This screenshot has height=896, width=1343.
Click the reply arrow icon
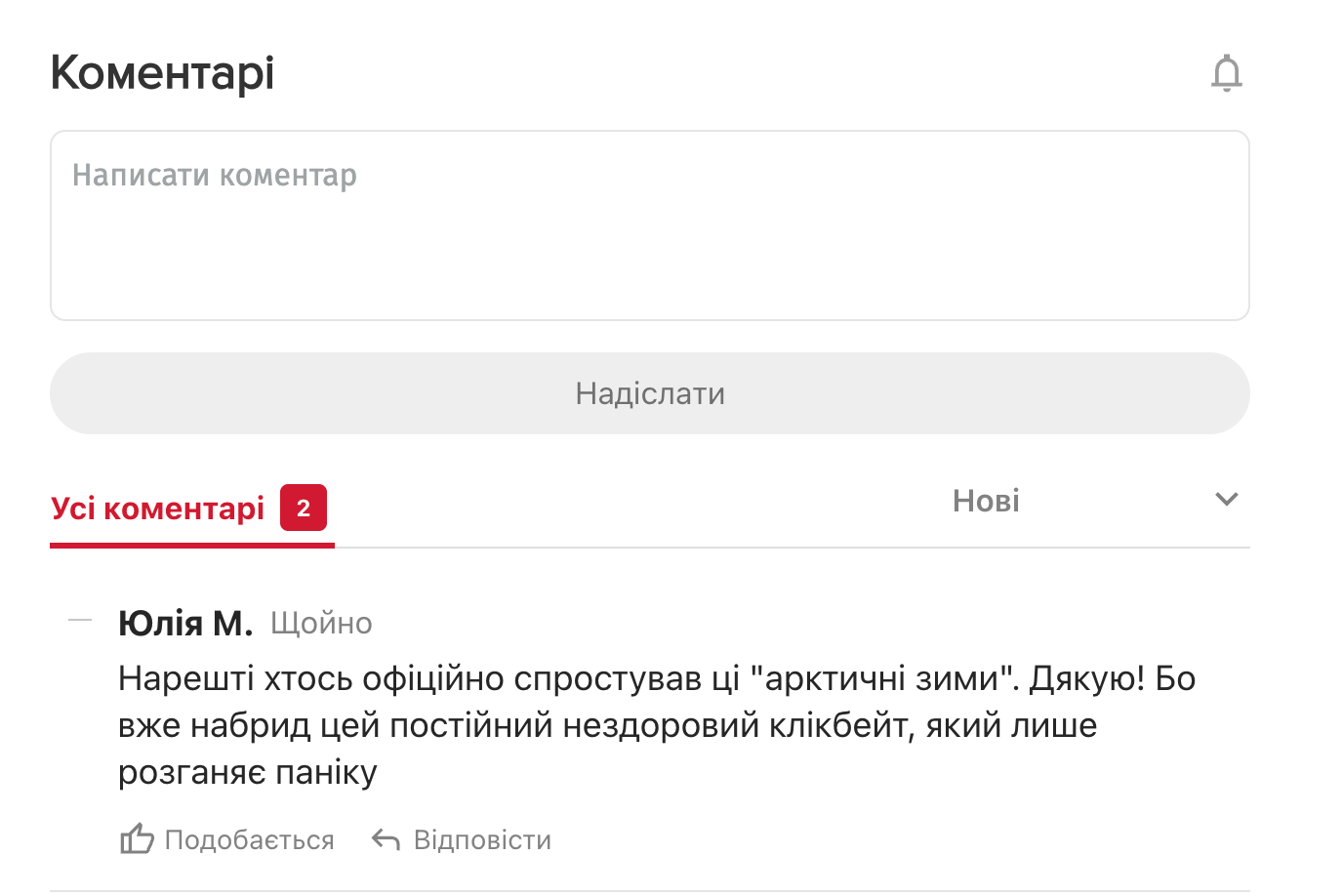pos(386,839)
